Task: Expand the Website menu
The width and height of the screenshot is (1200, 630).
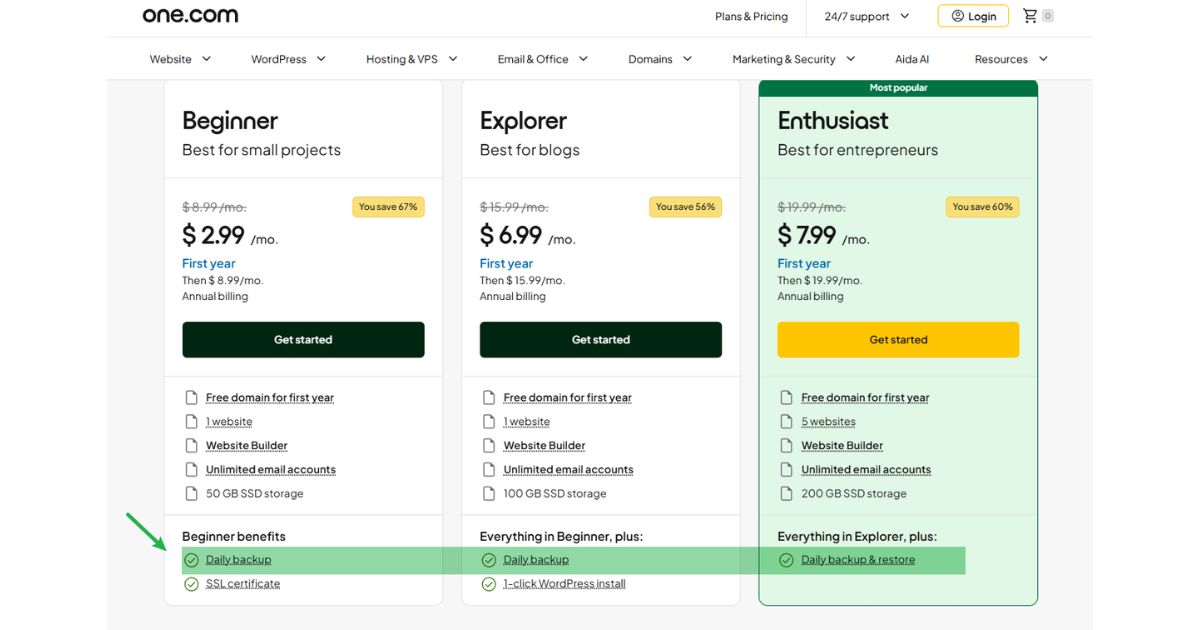Action: pos(180,59)
